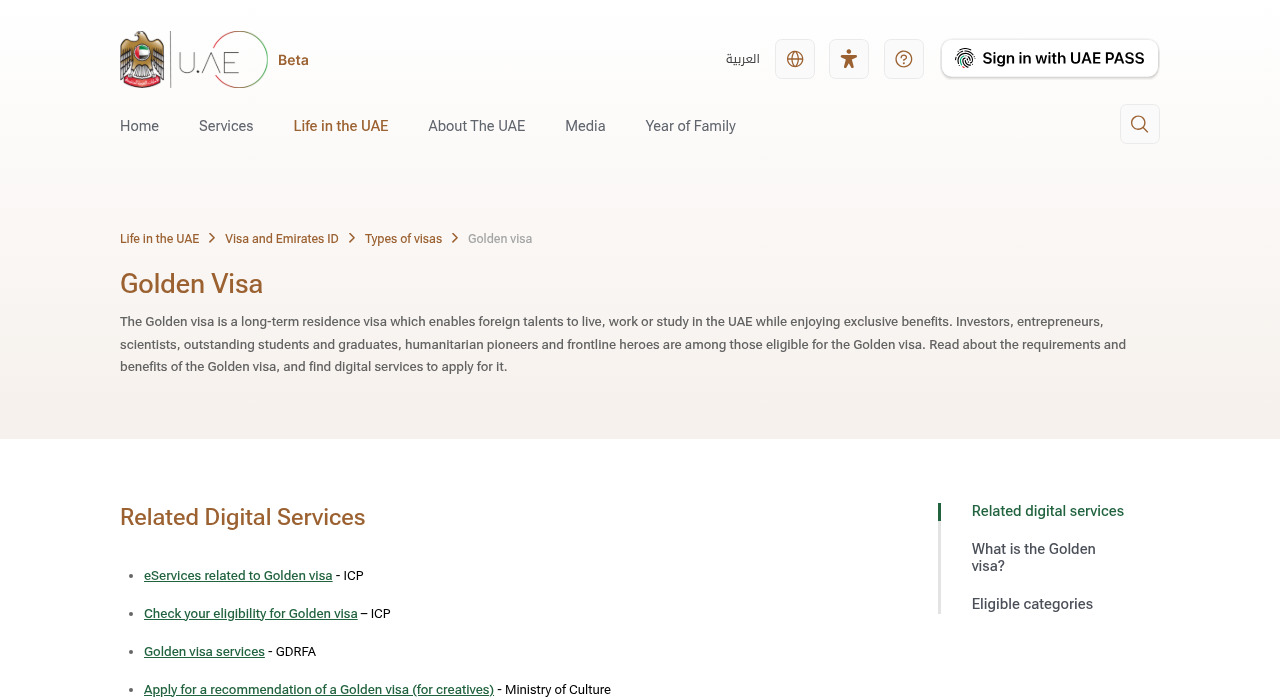
Task: Switch to the Arabic language link
Action: click(743, 59)
